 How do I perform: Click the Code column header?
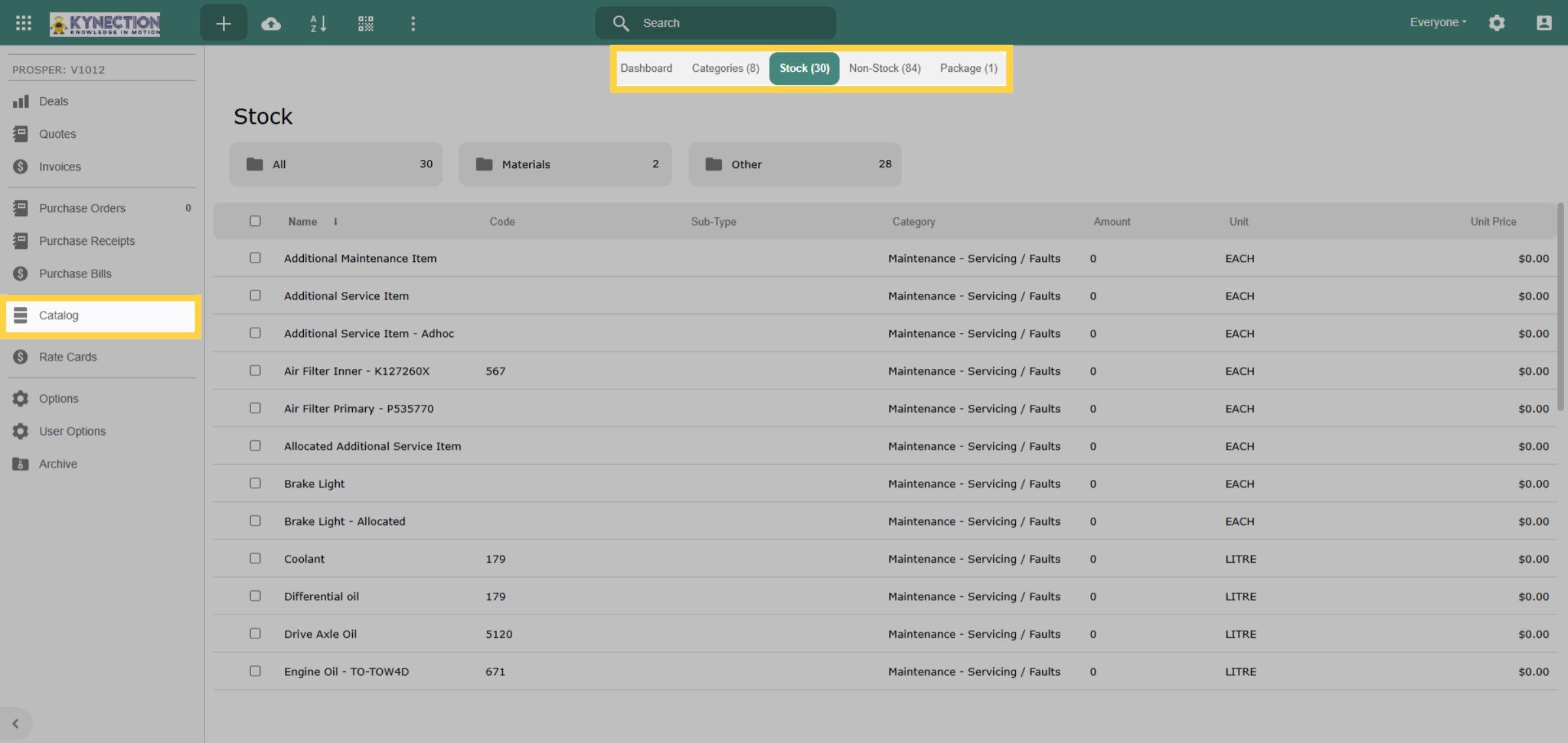(x=502, y=222)
